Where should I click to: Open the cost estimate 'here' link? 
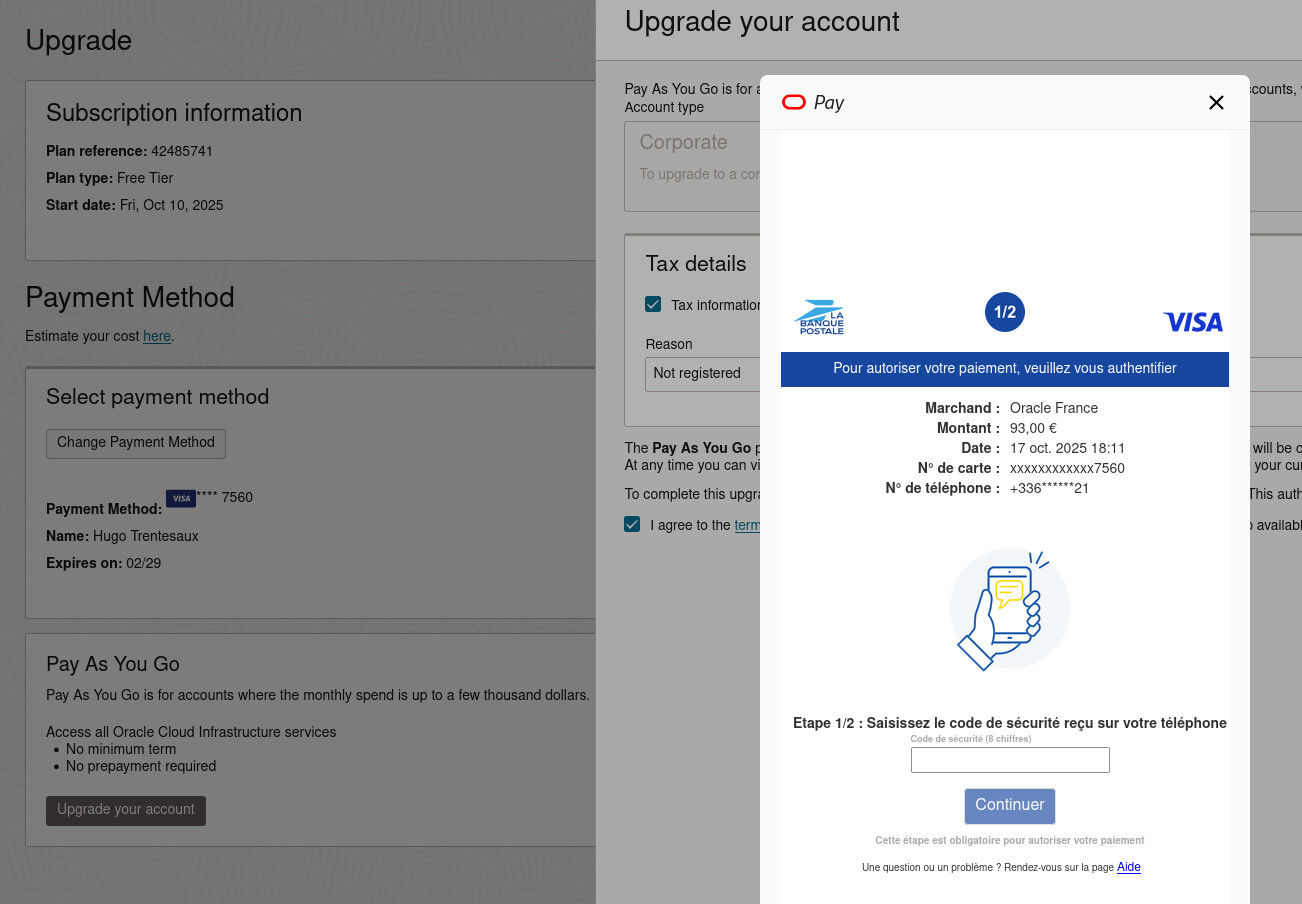[157, 336]
